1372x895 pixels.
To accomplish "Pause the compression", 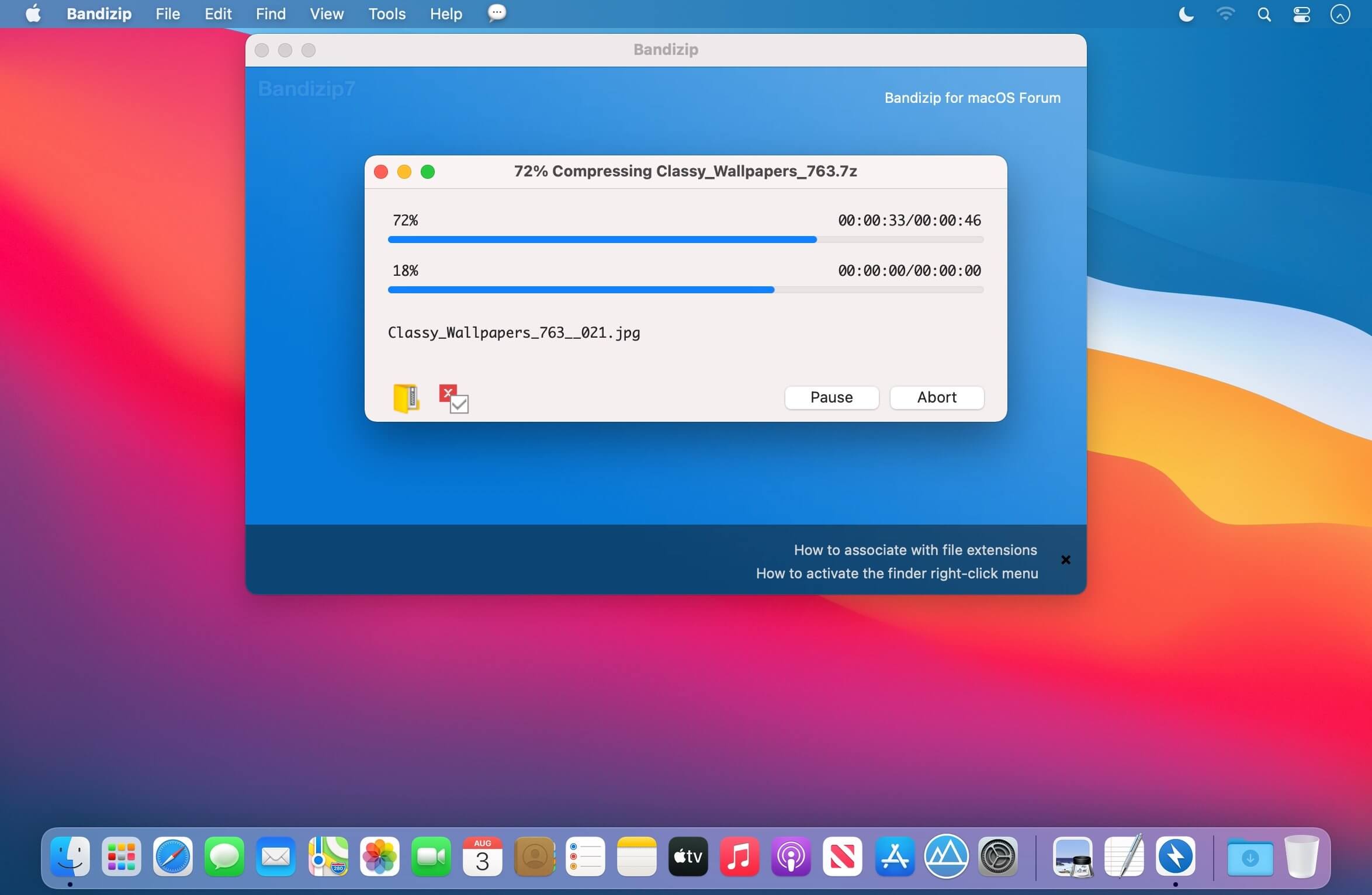I will 831,397.
